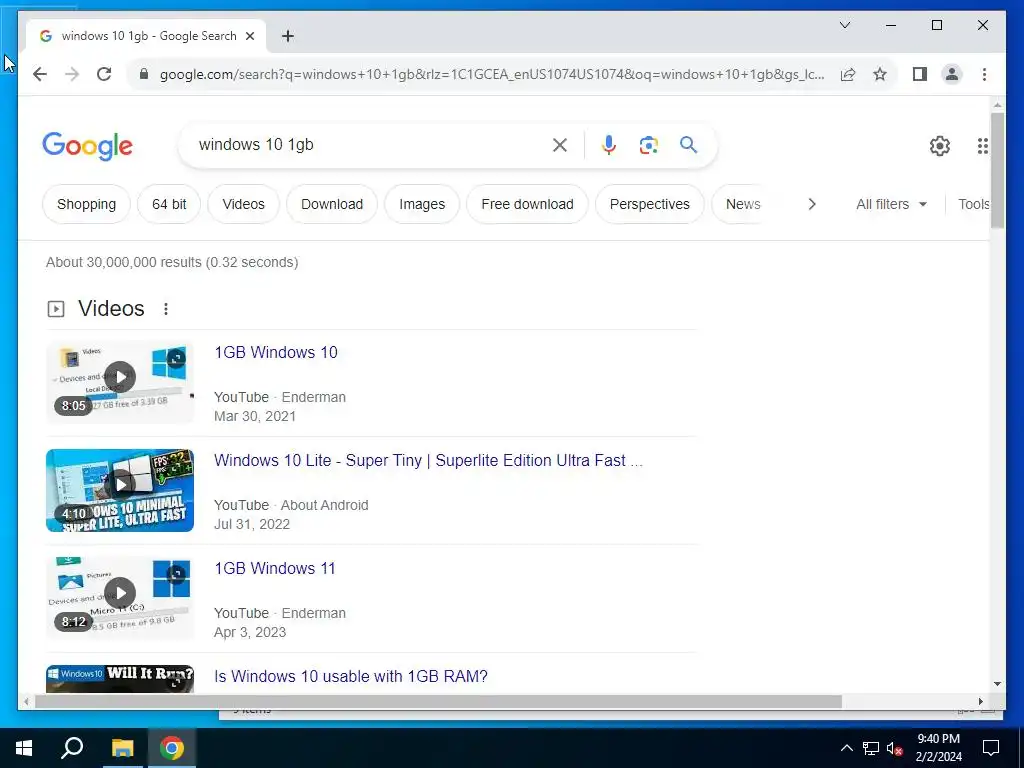Click the 'Apr 3, 2023' date text

250,632
